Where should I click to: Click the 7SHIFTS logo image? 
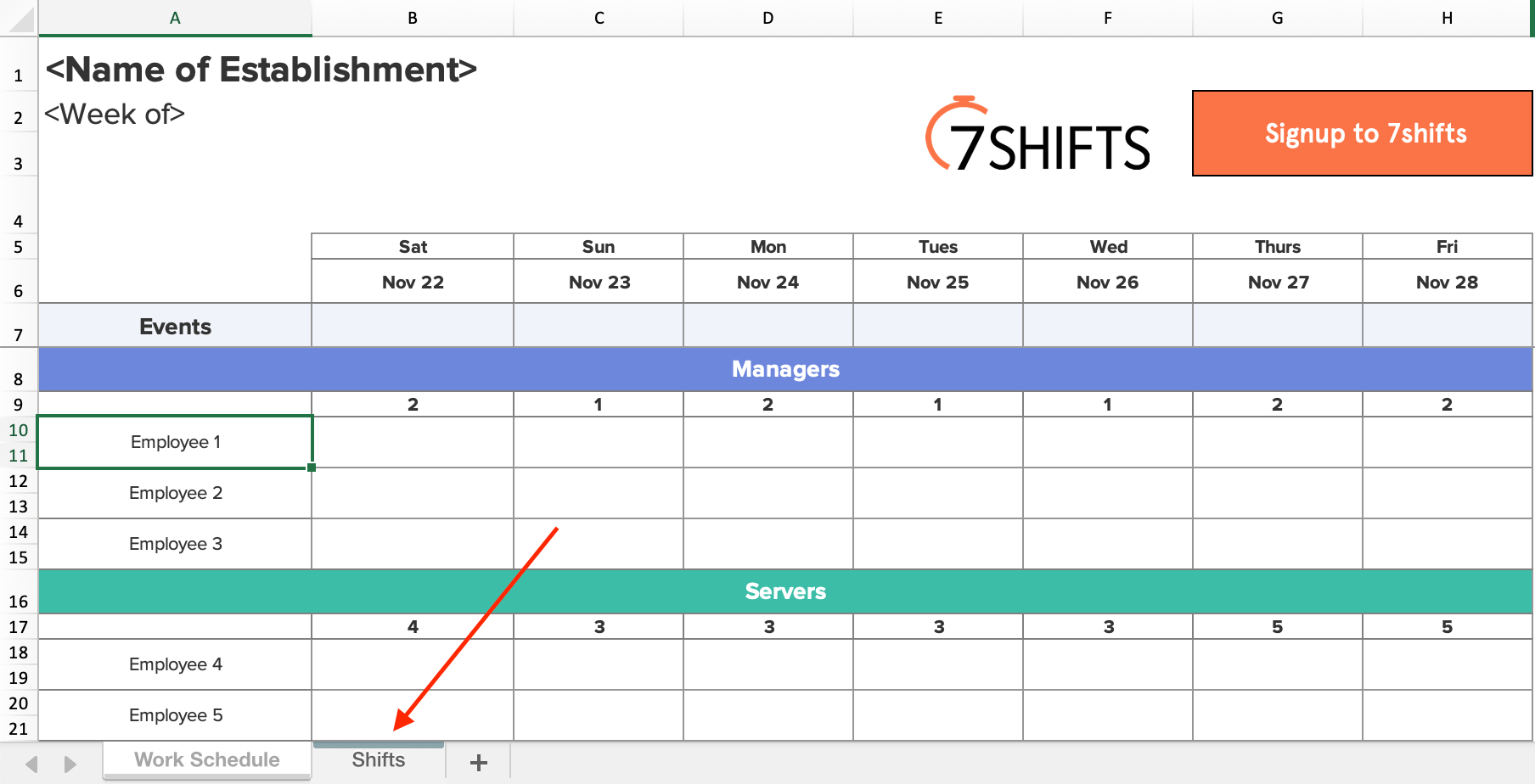click(1037, 135)
